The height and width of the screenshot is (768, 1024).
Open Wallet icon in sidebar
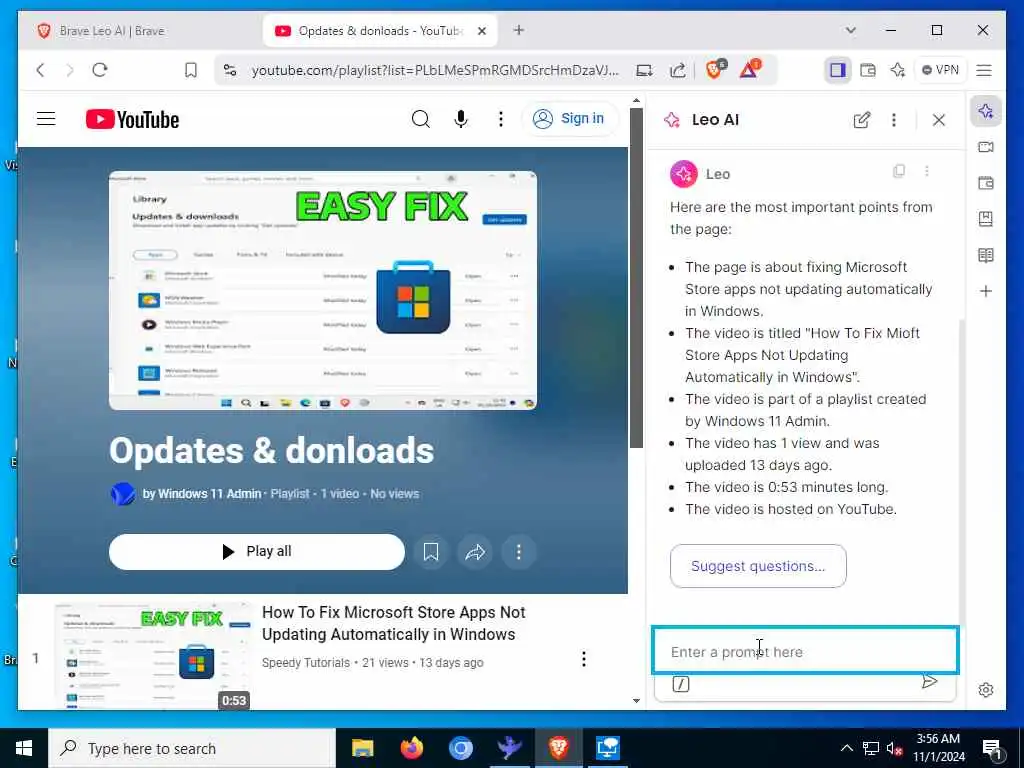[986, 183]
